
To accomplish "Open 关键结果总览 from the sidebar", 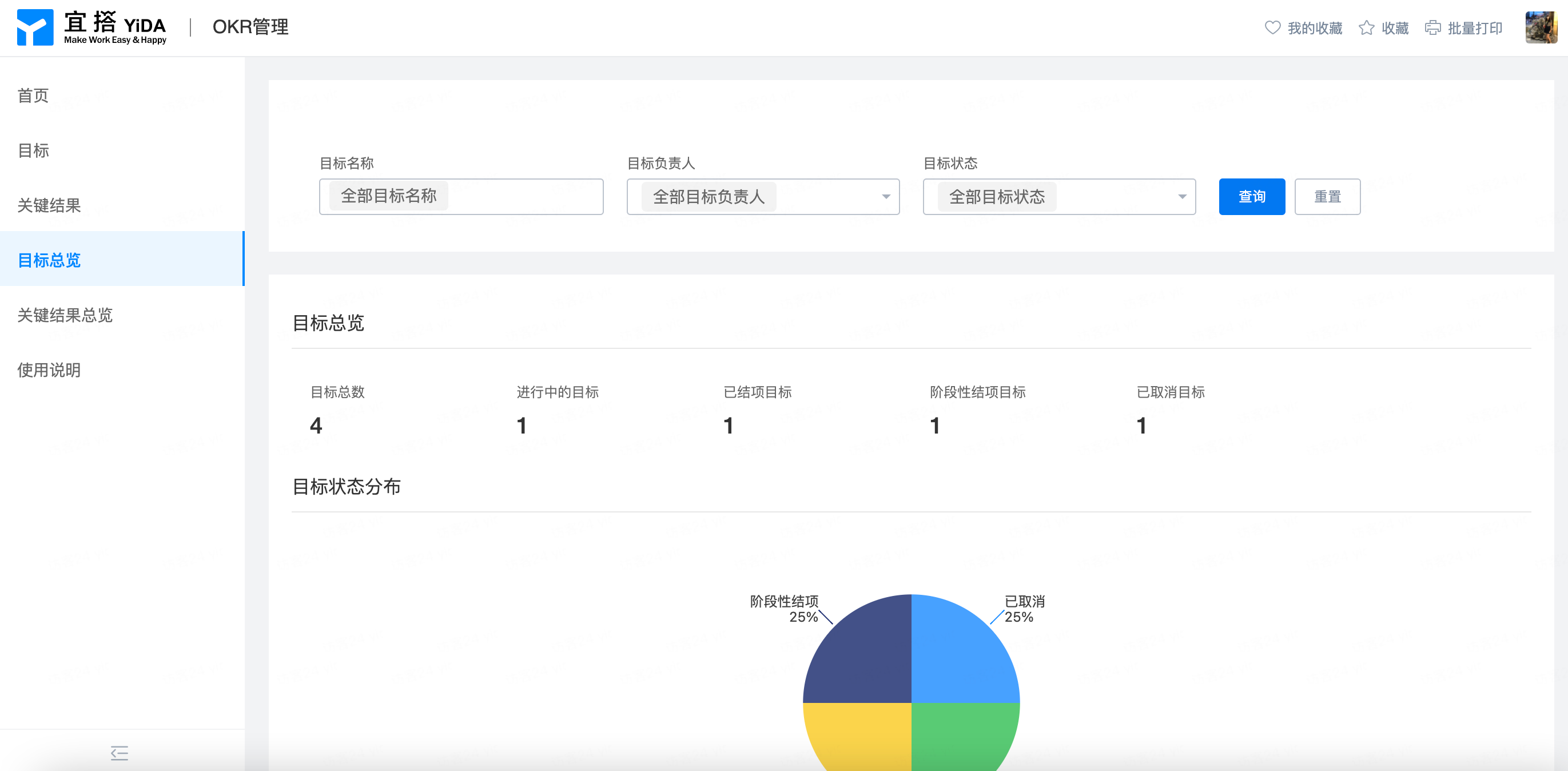I will (x=65, y=315).
